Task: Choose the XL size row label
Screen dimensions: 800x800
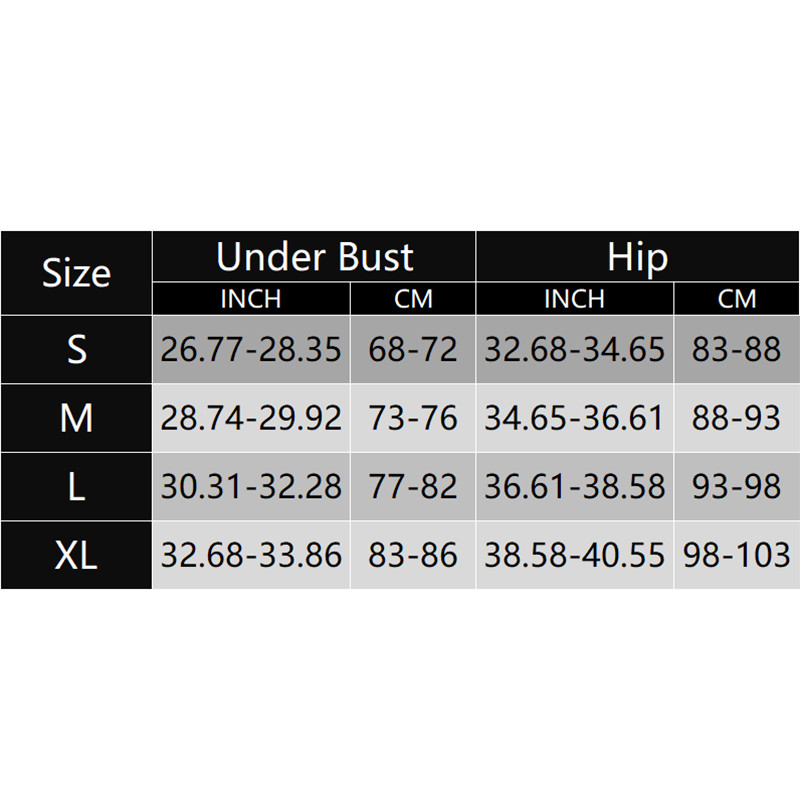Action: click(x=76, y=554)
